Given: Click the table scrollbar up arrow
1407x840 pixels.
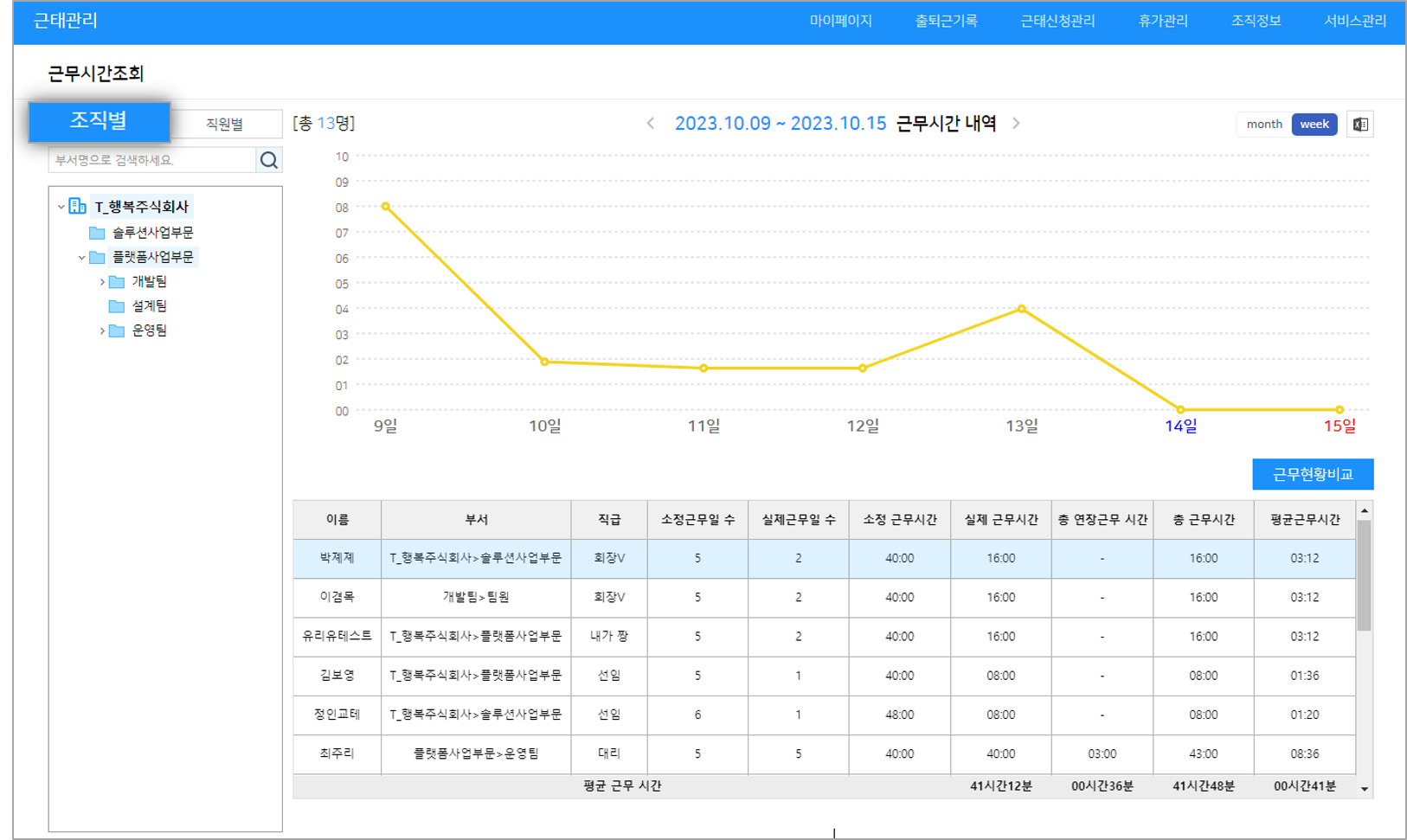Looking at the screenshot, I should coord(1365,511).
